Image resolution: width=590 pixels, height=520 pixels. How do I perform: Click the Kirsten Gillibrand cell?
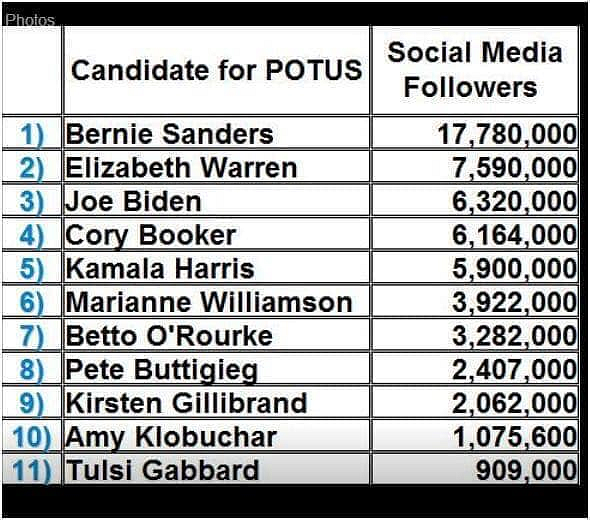point(216,402)
